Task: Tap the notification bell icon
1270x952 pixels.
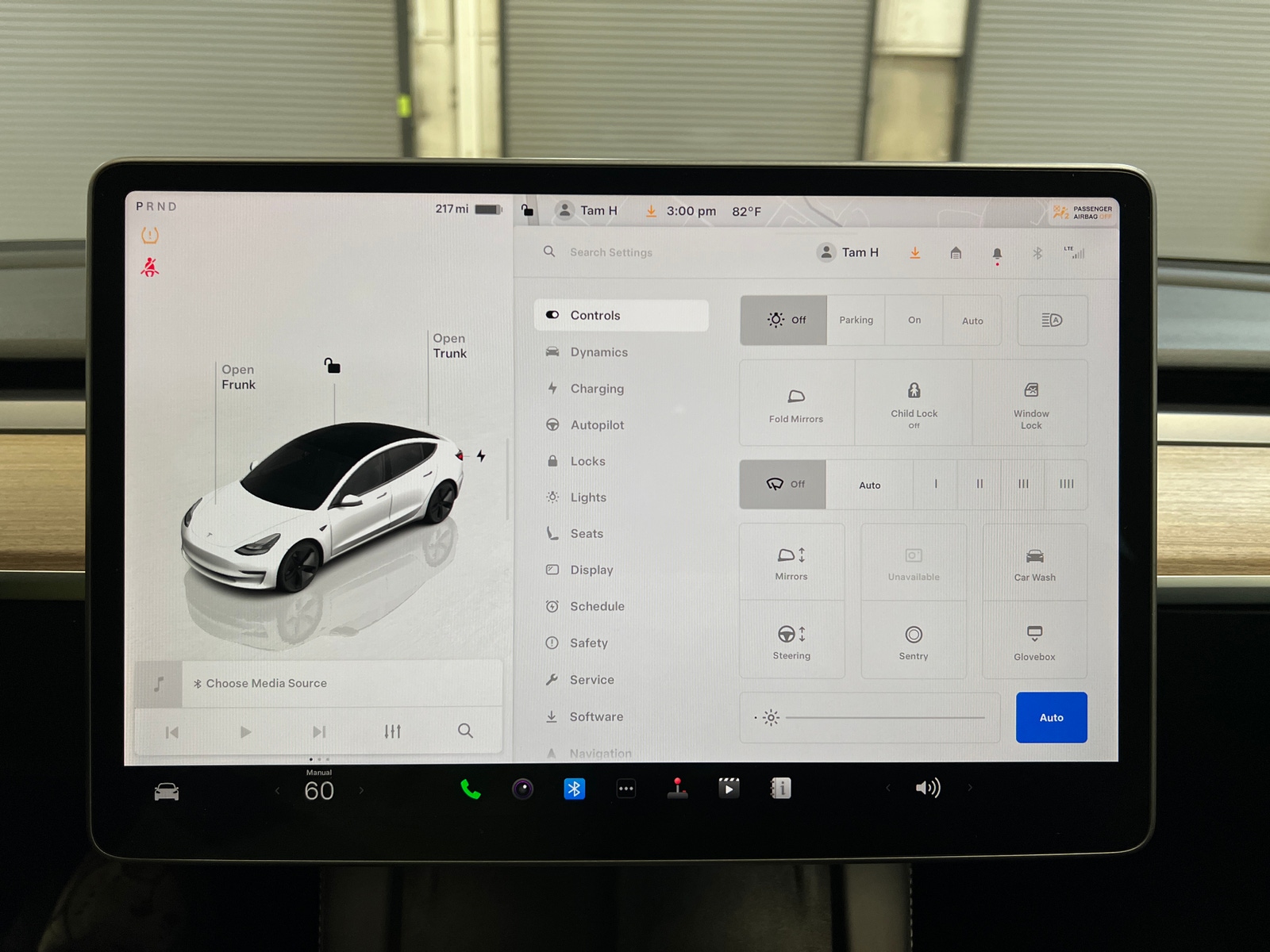Action: coord(998,252)
